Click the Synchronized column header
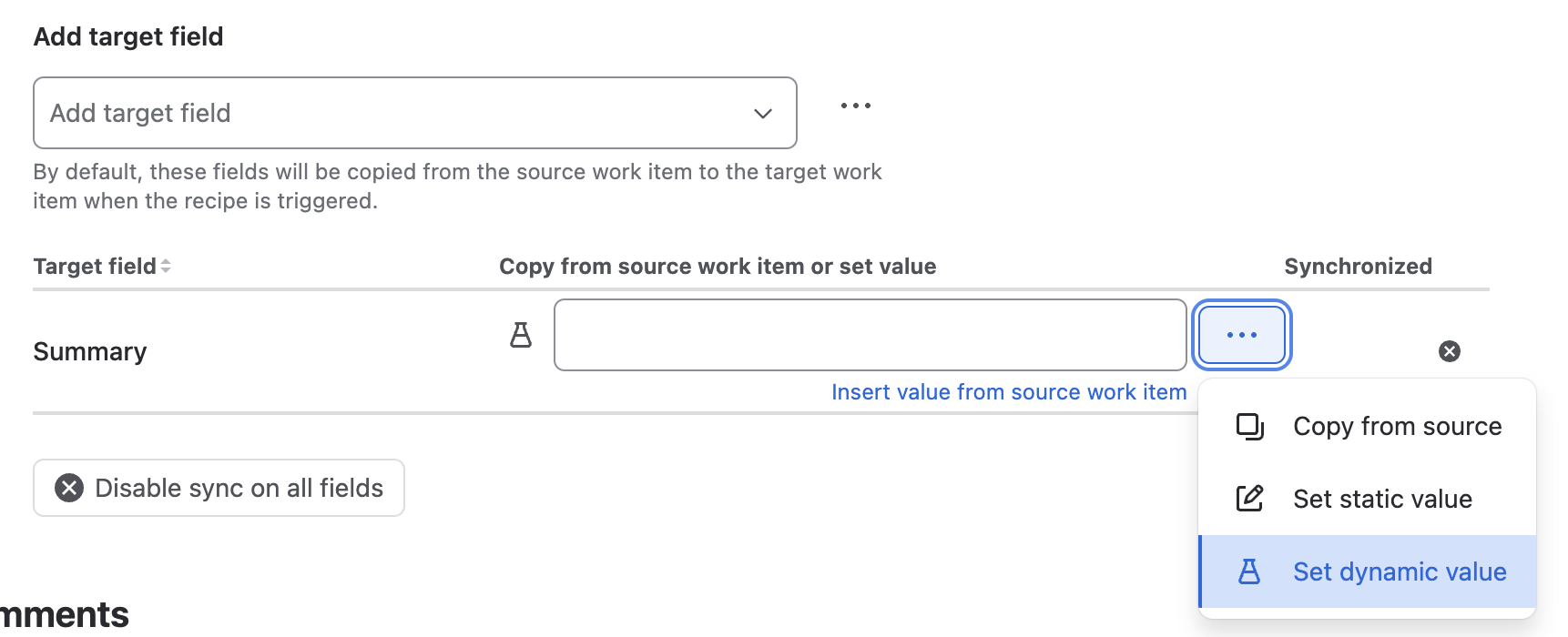This screenshot has width=1568, height=637. [x=1358, y=267]
